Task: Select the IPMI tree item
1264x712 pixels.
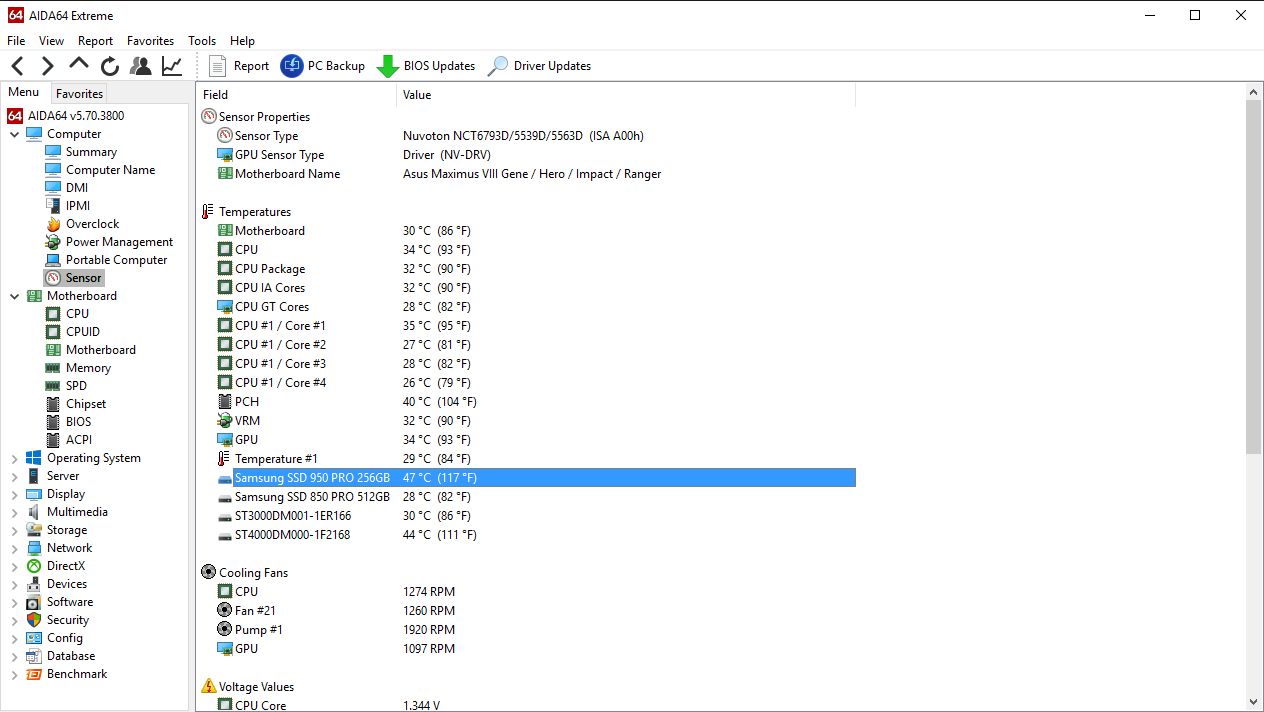Action: [78, 206]
